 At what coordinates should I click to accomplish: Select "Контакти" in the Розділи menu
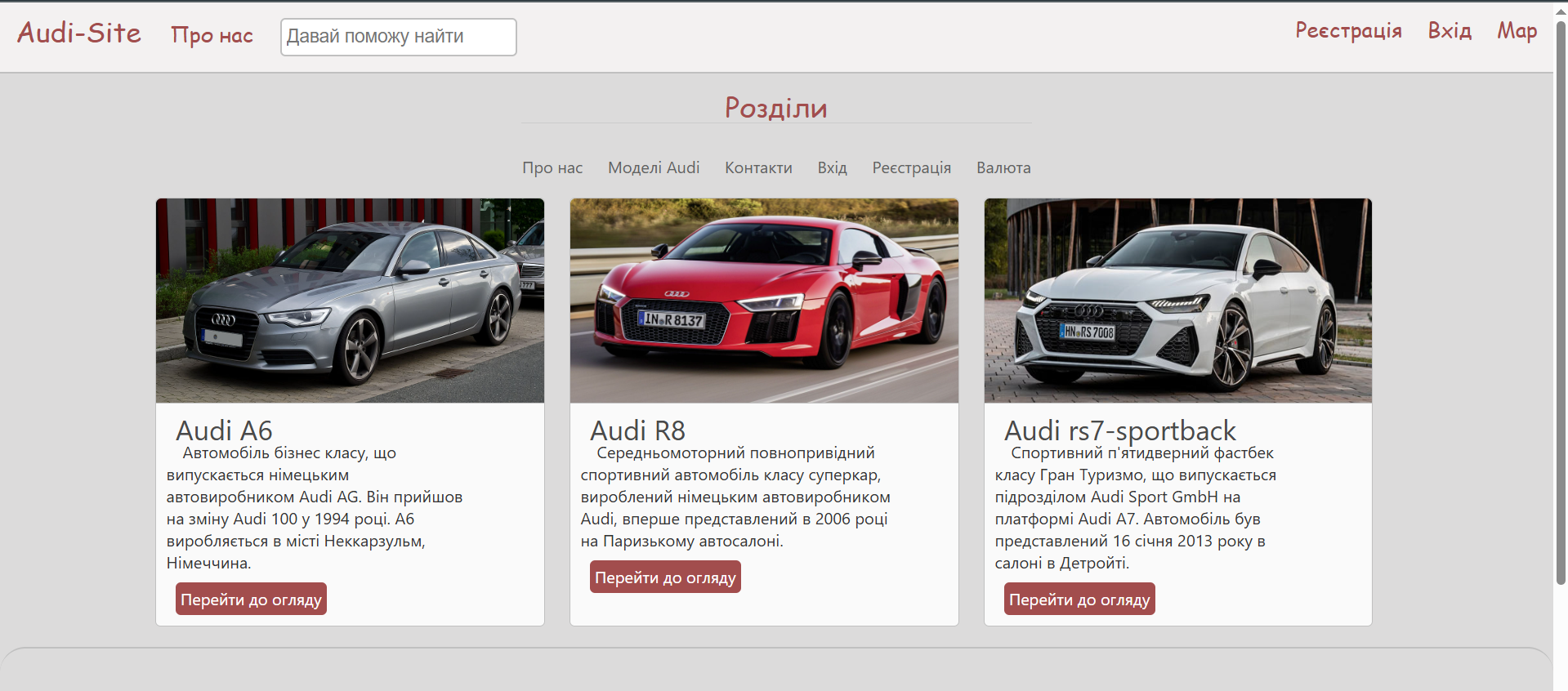(758, 167)
